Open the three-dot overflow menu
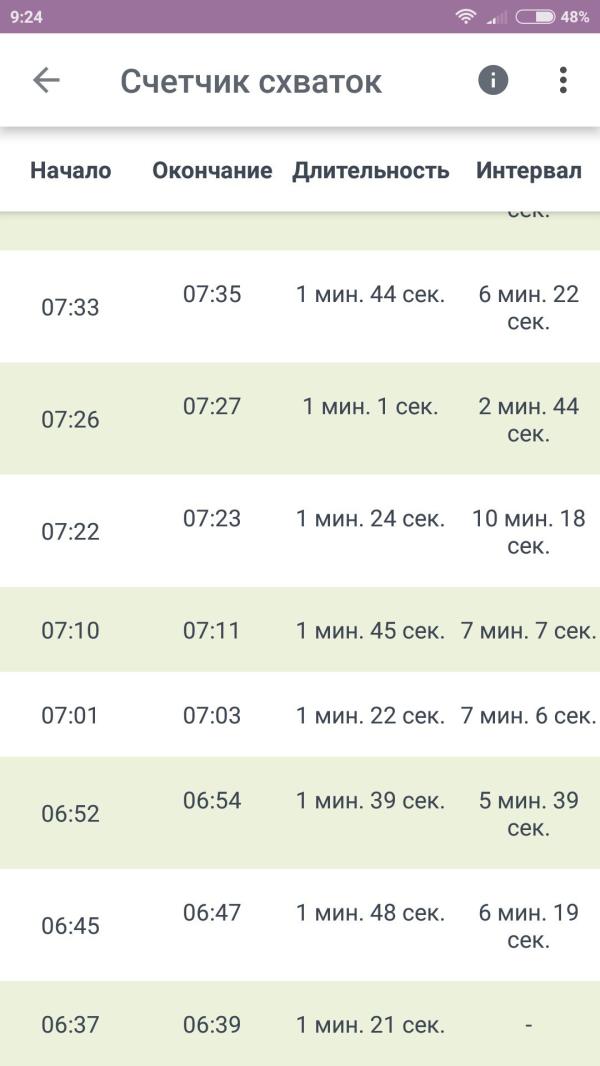The width and height of the screenshot is (600, 1066). (563, 80)
